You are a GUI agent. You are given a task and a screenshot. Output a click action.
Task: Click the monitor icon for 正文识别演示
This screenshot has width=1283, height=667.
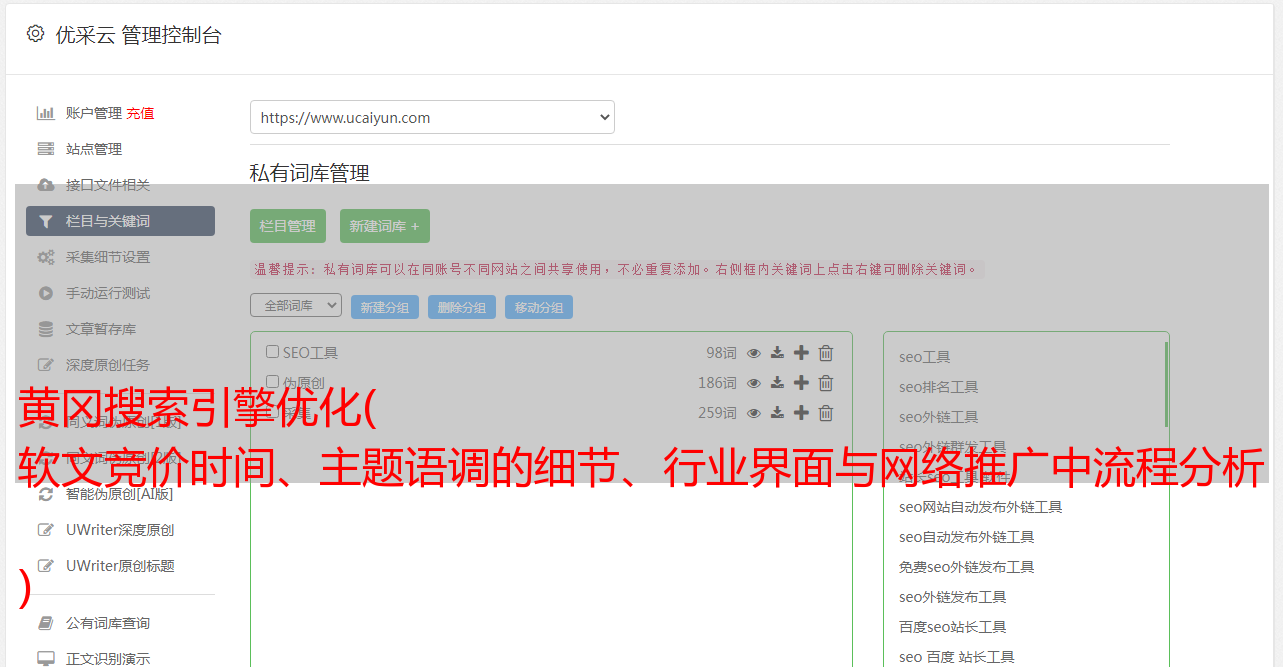pos(45,659)
